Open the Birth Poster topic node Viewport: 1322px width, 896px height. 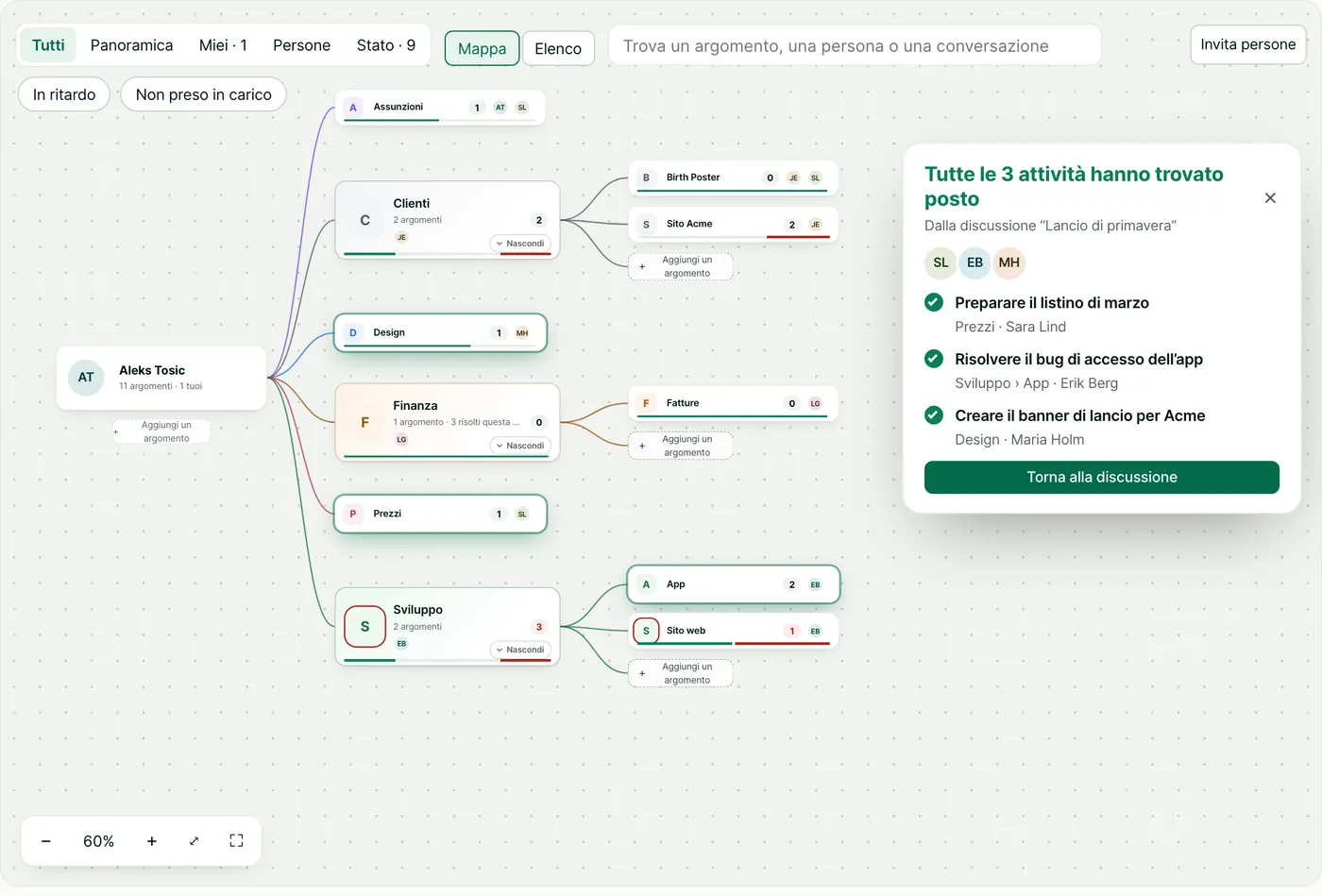(733, 178)
